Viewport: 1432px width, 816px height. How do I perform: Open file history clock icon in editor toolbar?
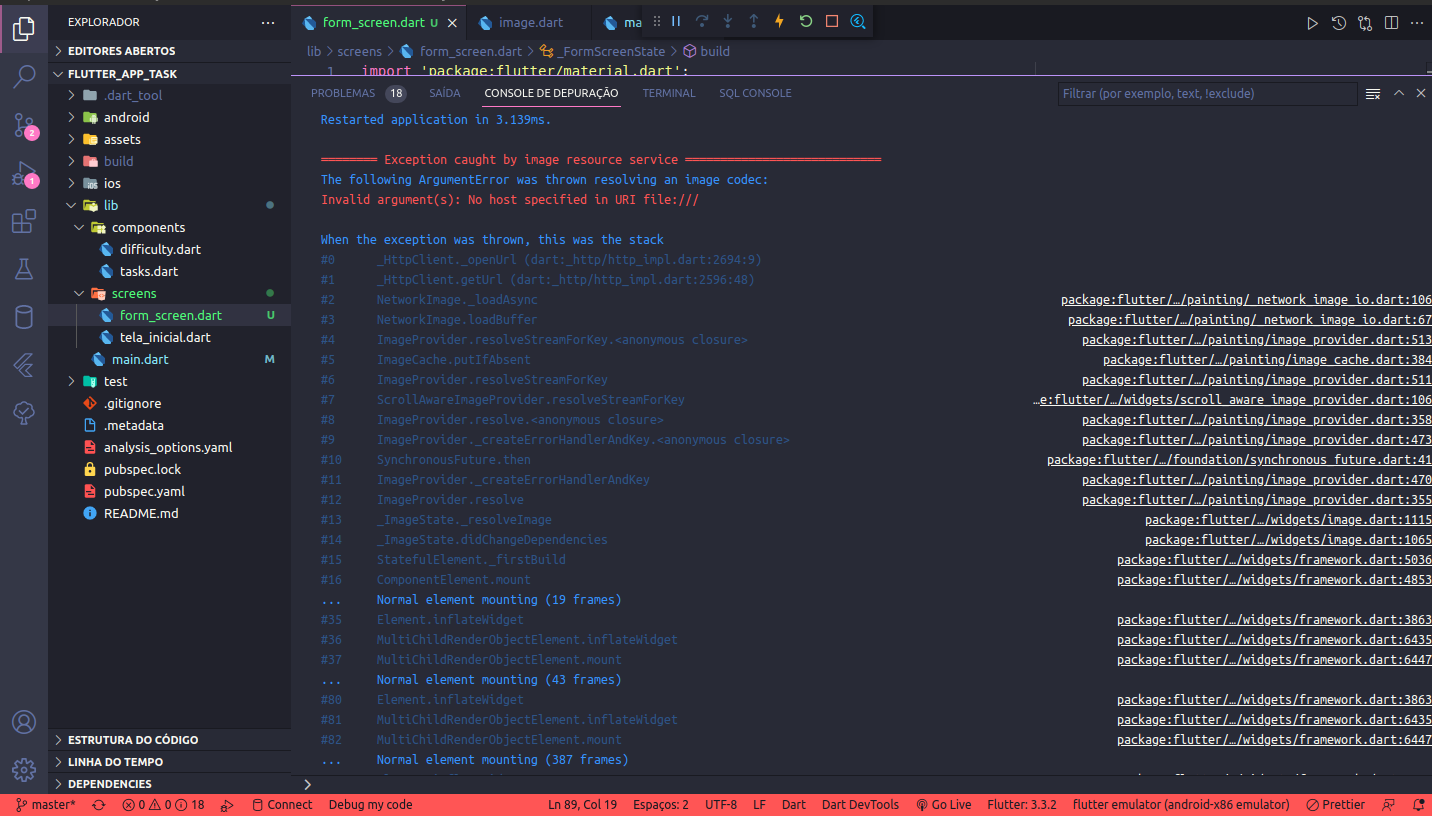(x=1339, y=23)
